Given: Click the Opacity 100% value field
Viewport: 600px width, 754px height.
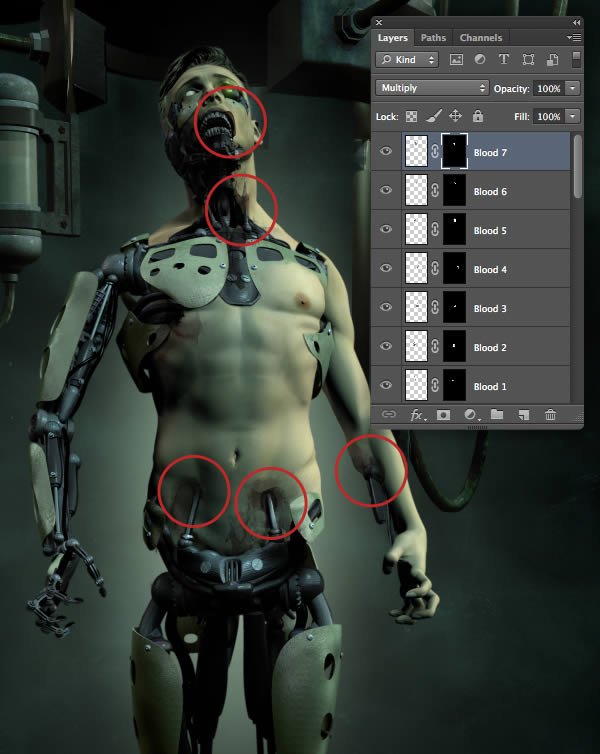Looking at the screenshot, I should tap(549, 88).
